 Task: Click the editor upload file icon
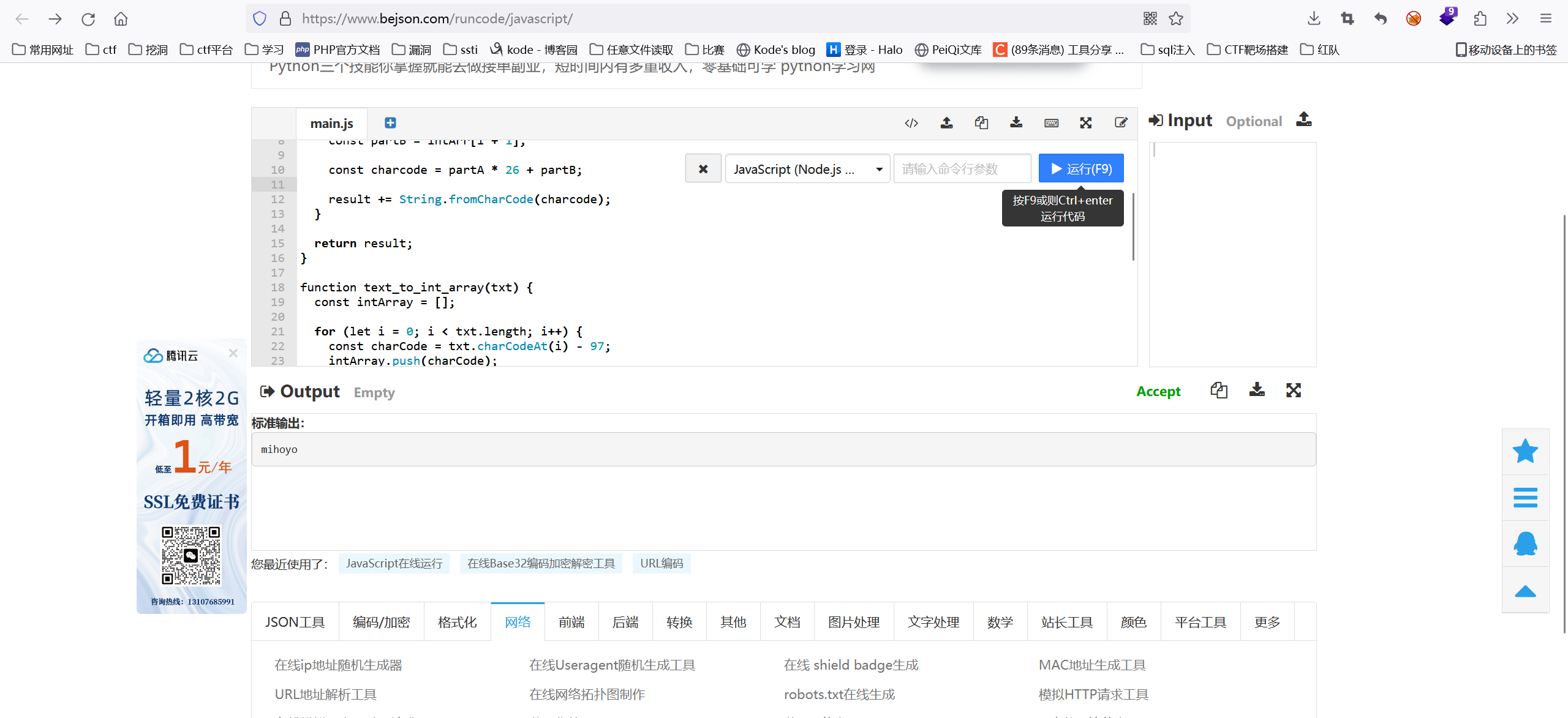coord(946,123)
